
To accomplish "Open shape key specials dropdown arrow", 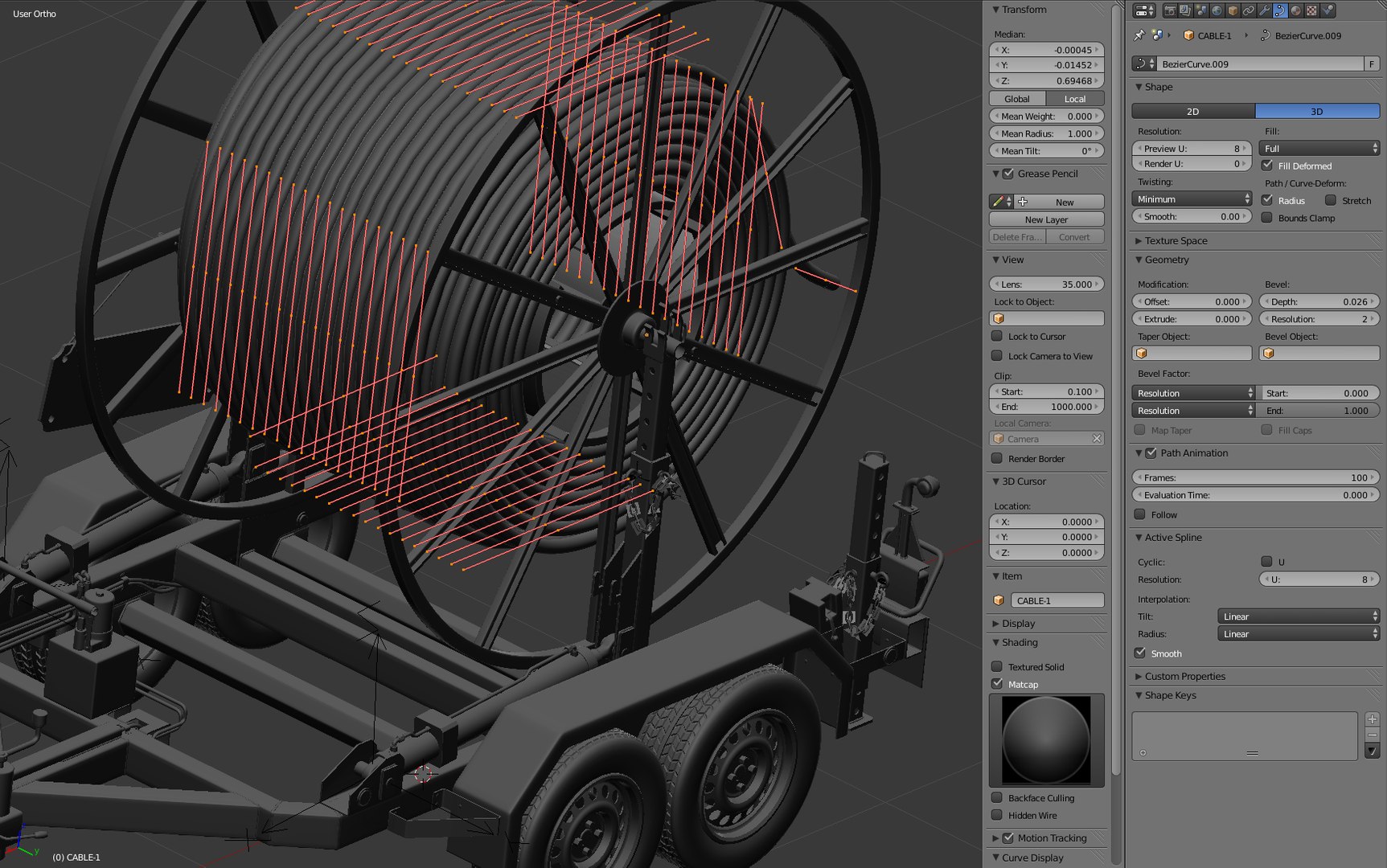I will 1372,751.
